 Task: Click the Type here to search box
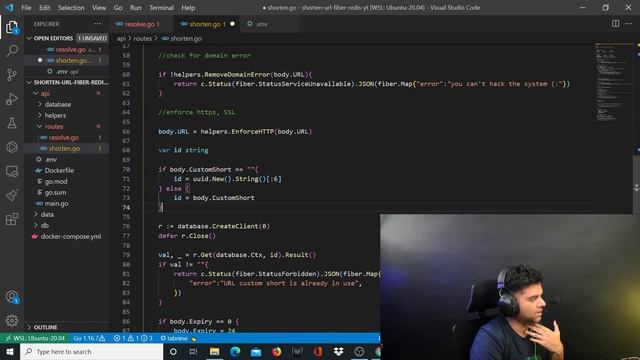[91, 351]
